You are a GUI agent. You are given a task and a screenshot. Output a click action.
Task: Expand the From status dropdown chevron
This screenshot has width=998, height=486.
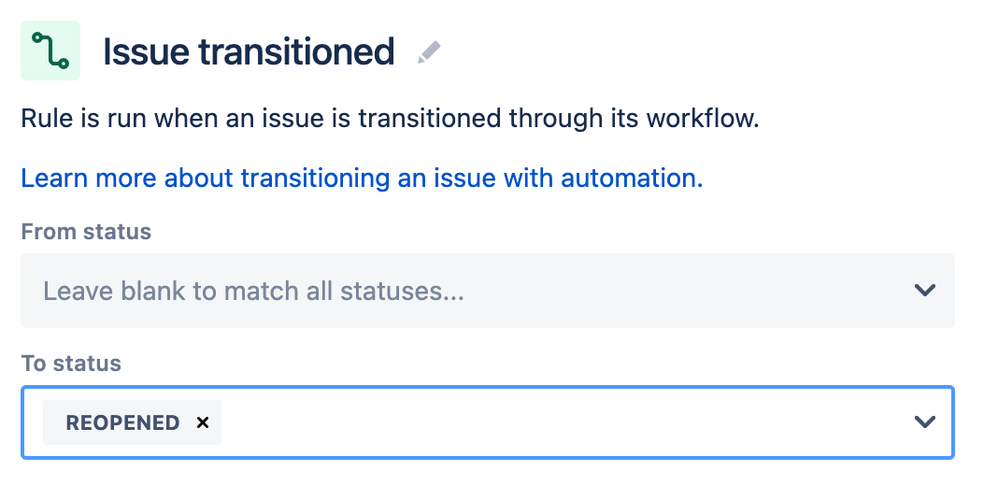[x=924, y=291]
